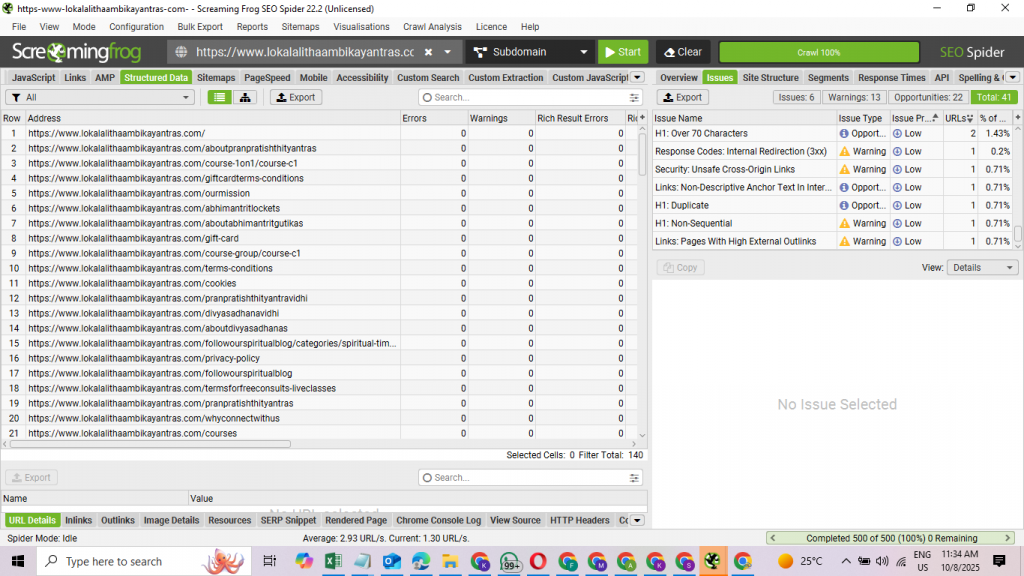Export the Issues list

(682, 97)
